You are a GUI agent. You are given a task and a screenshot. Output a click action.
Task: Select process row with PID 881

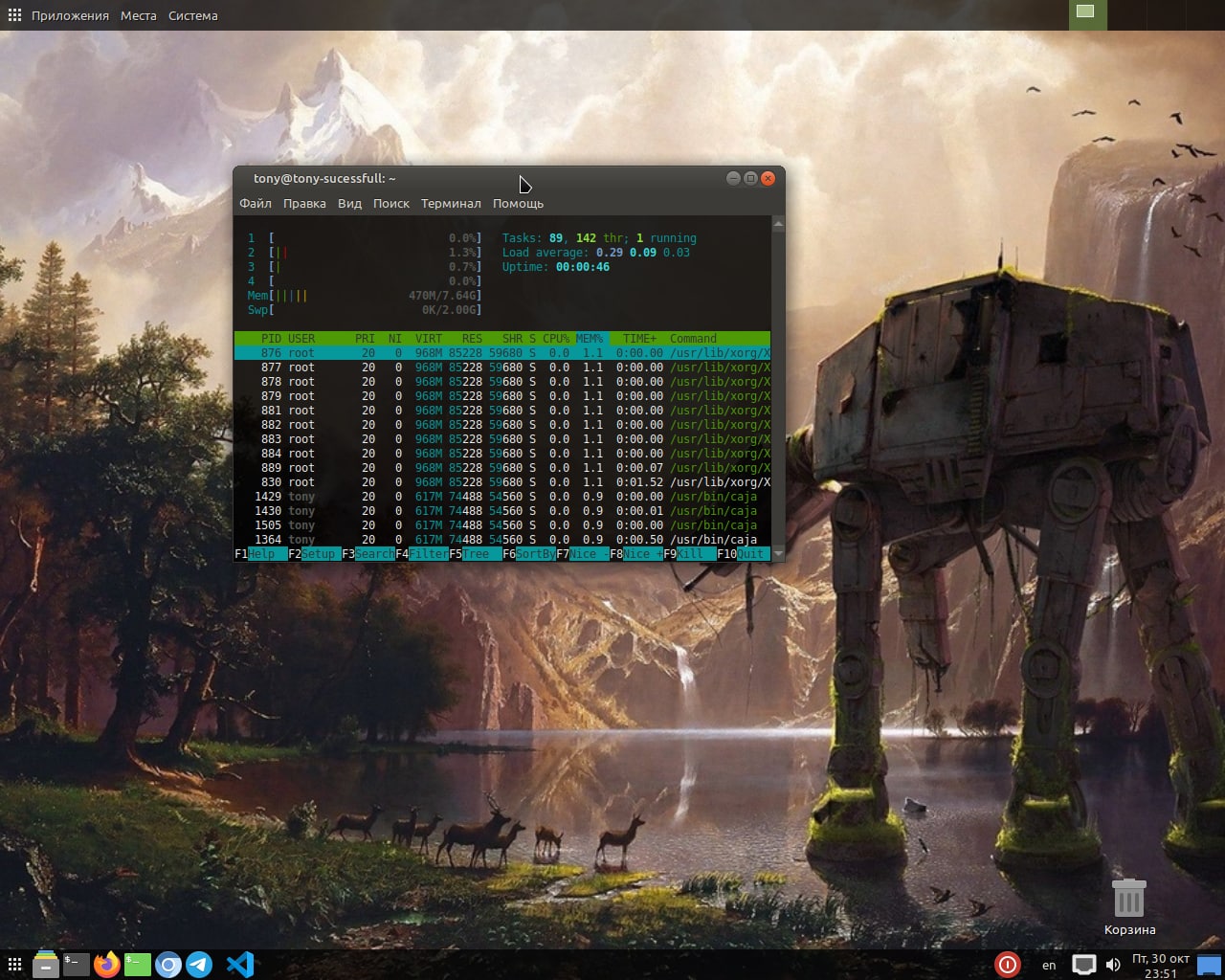pos(502,411)
